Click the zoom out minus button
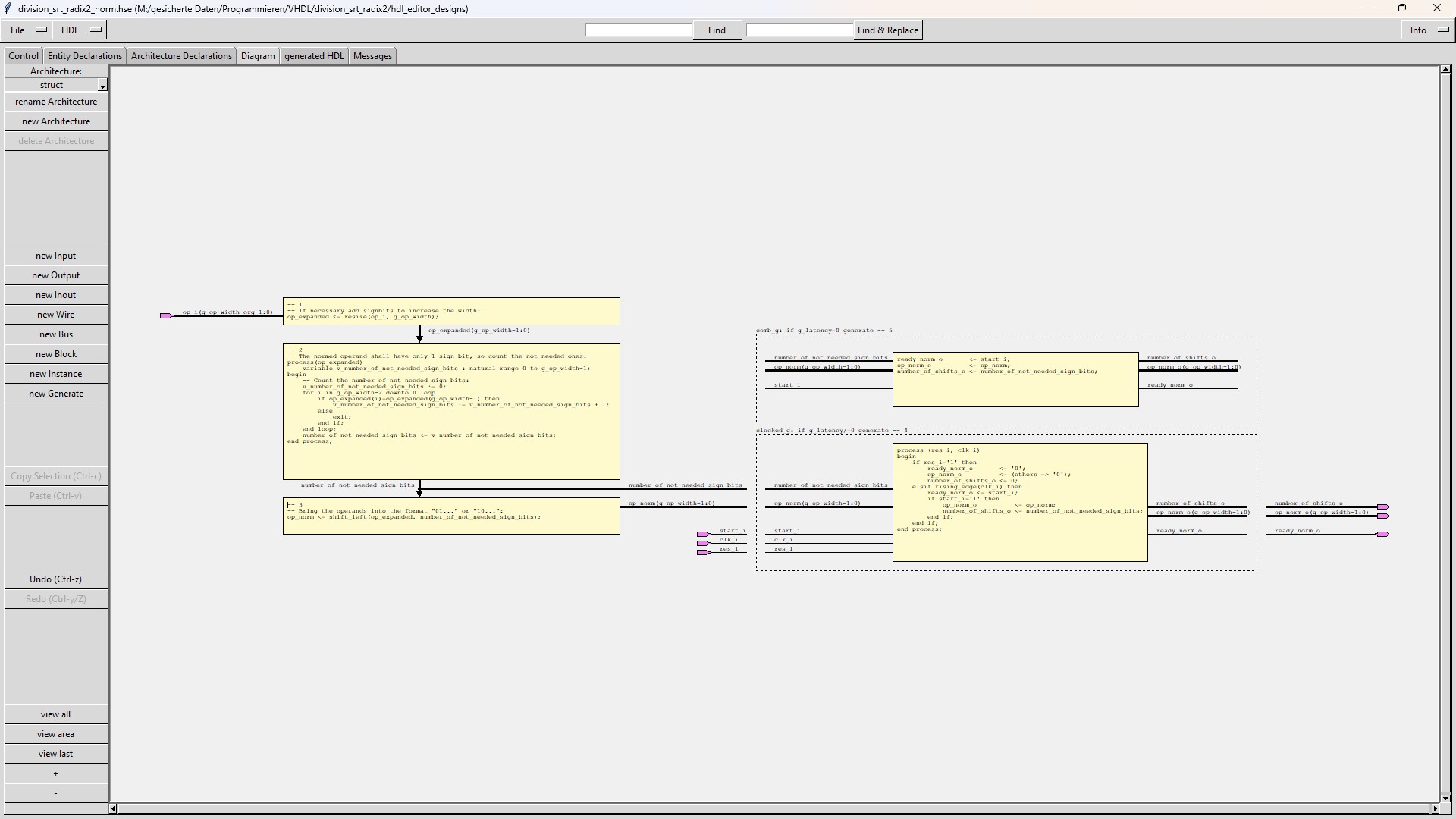Viewport: 1456px width, 819px height. tap(55, 793)
